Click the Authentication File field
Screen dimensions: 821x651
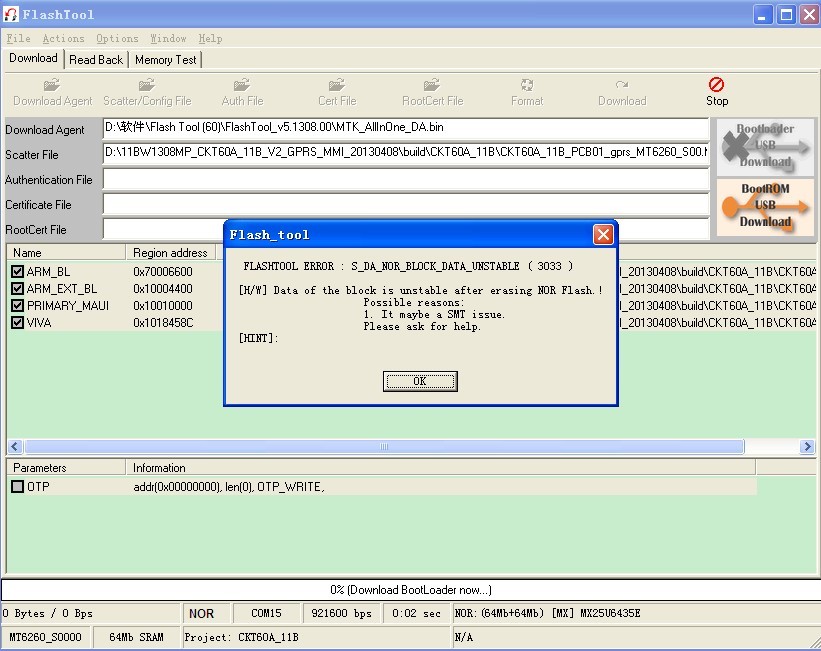pyautogui.click(x=406, y=179)
